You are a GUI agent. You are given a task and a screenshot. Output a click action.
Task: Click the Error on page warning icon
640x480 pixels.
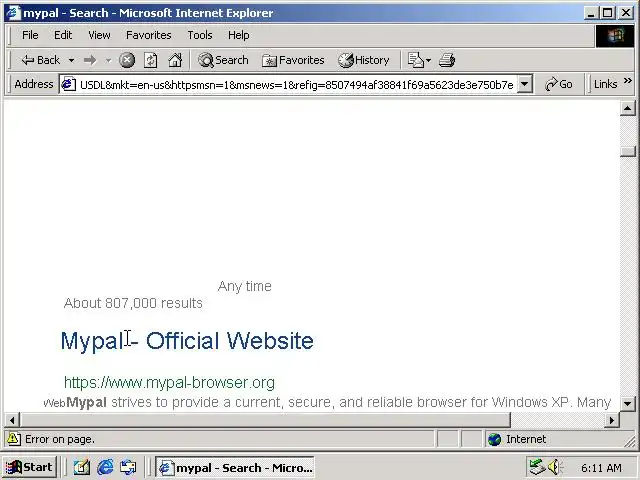(x=13, y=439)
